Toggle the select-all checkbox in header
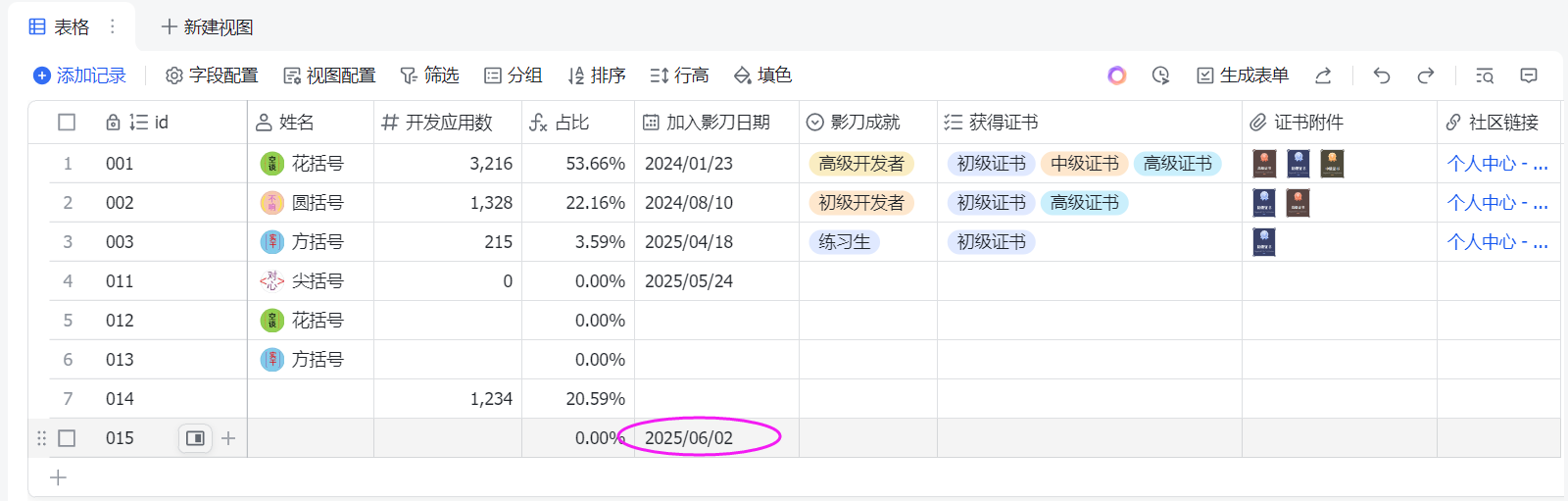Image resolution: width=1568 pixels, height=501 pixels. pyautogui.click(x=67, y=123)
